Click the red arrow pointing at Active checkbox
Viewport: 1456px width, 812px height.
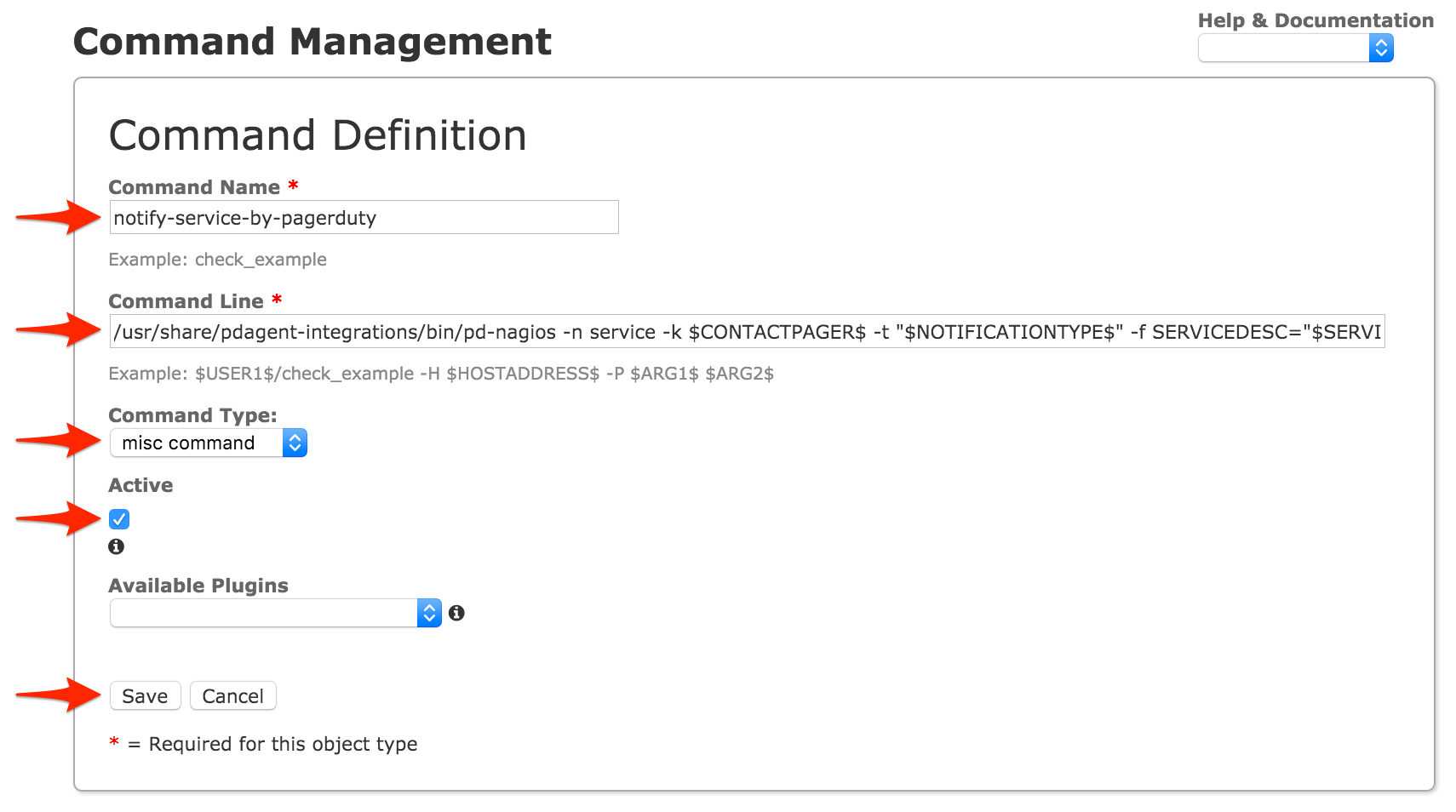point(60,518)
